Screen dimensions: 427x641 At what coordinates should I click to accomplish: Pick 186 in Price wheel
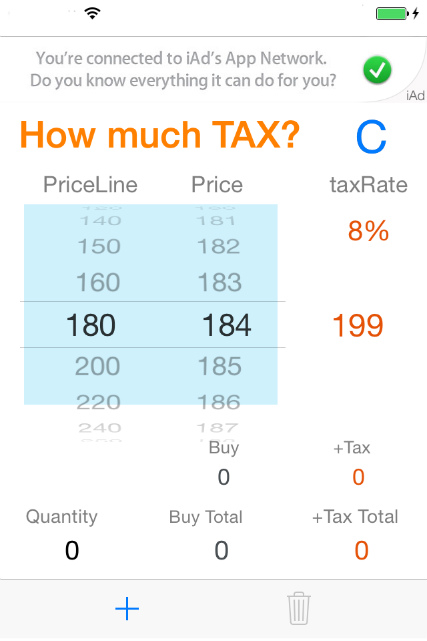[x=219, y=402]
